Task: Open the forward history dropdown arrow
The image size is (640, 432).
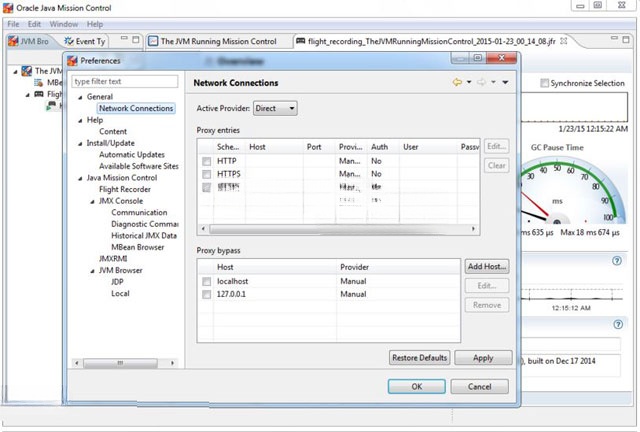Action: (493, 82)
